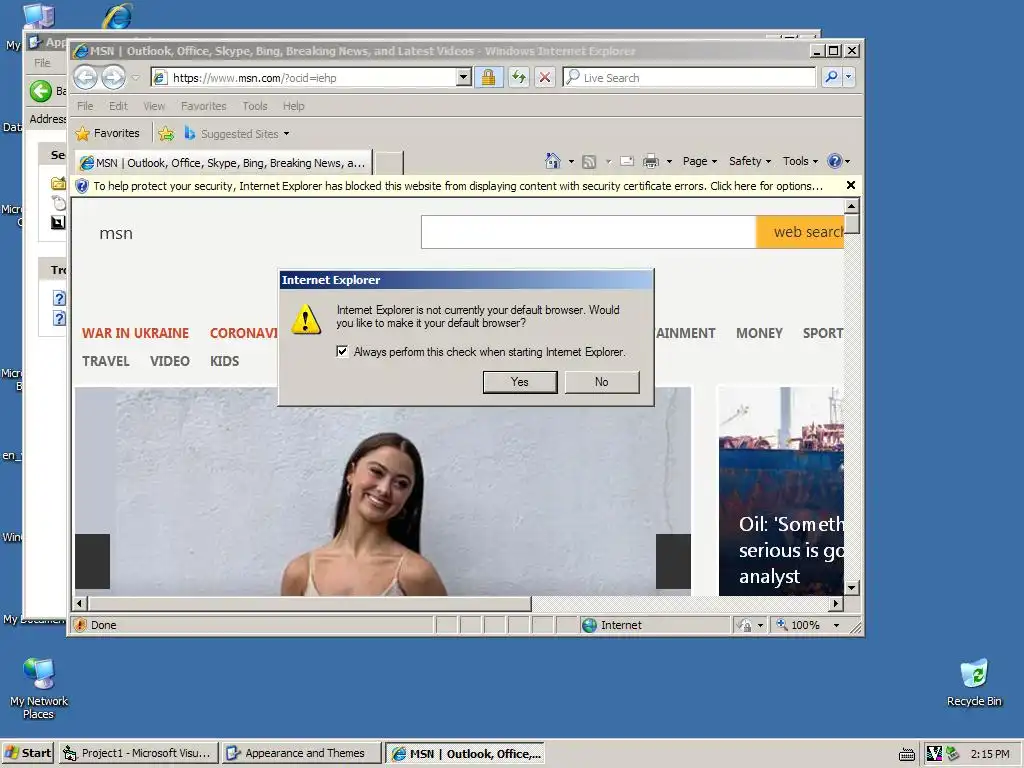The height and width of the screenshot is (768, 1024).
Task: Open the address bar URL dropdown
Action: pos(463,78)
